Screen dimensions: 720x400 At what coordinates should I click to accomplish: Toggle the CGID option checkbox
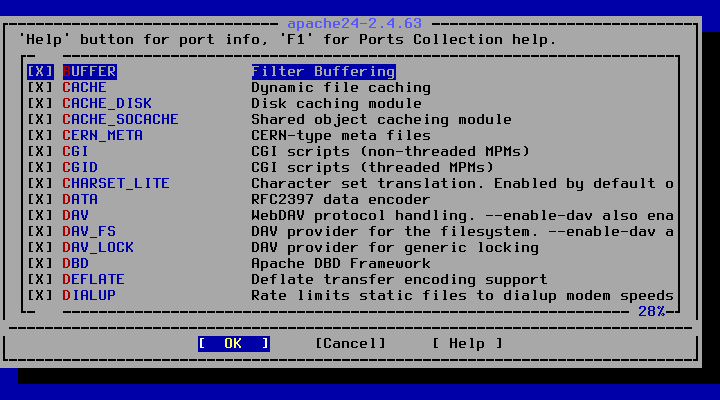click(x=40, y=168)
